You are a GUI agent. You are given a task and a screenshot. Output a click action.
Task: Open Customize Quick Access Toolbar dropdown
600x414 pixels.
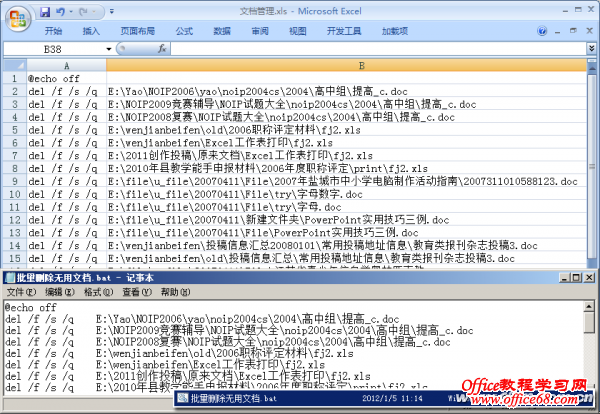(112, 11)
